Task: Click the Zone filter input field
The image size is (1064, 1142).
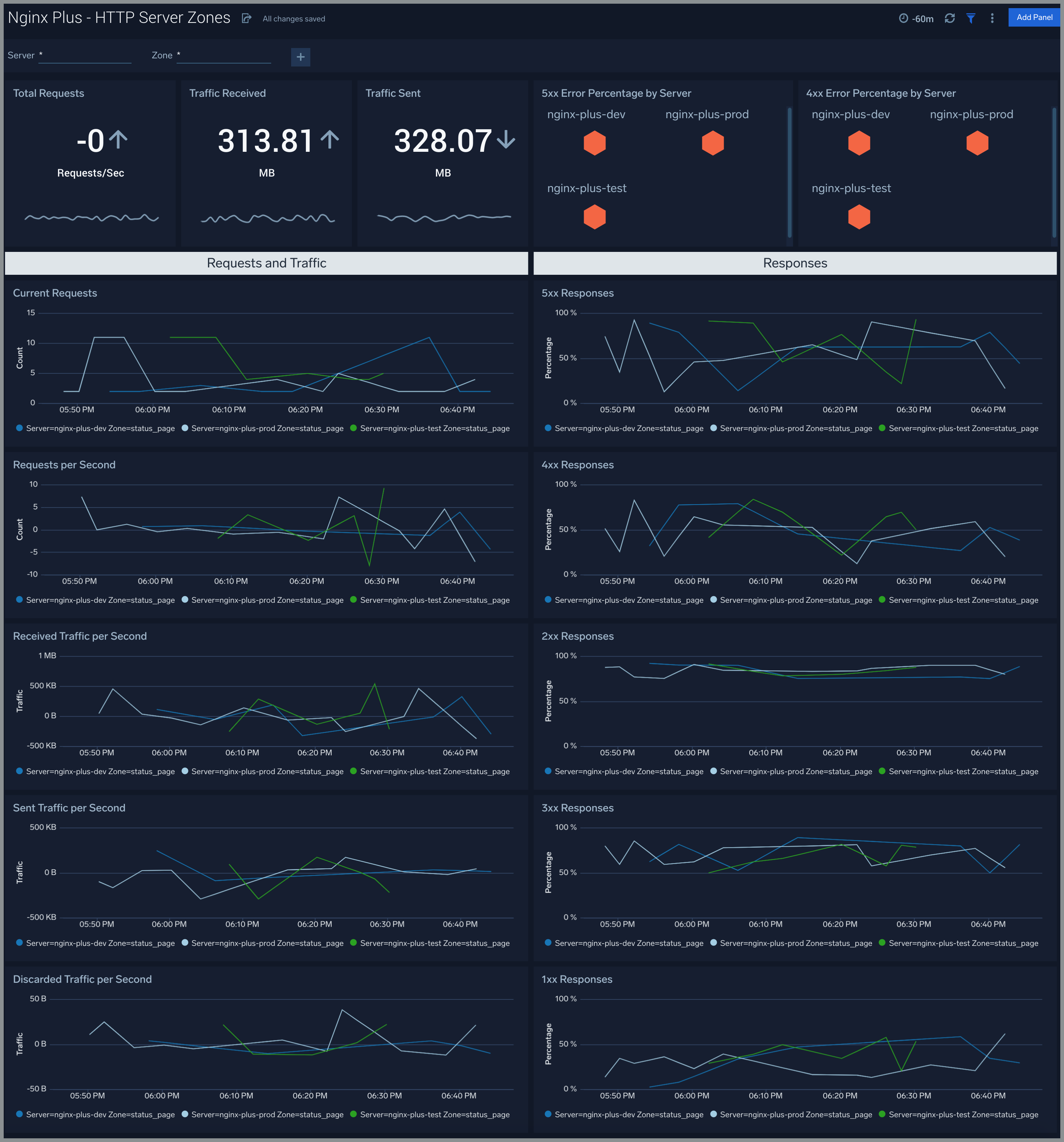Action: [x=224, y=56]
